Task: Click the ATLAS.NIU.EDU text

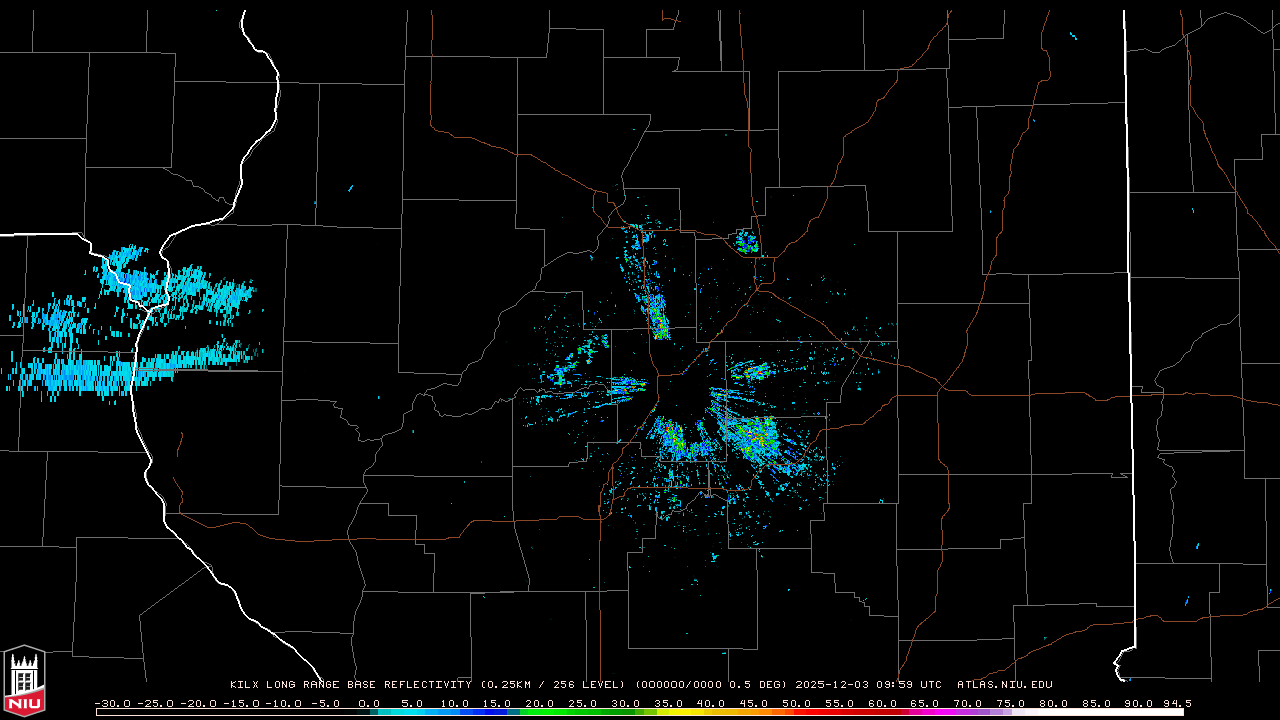Action: point(1004,685)
